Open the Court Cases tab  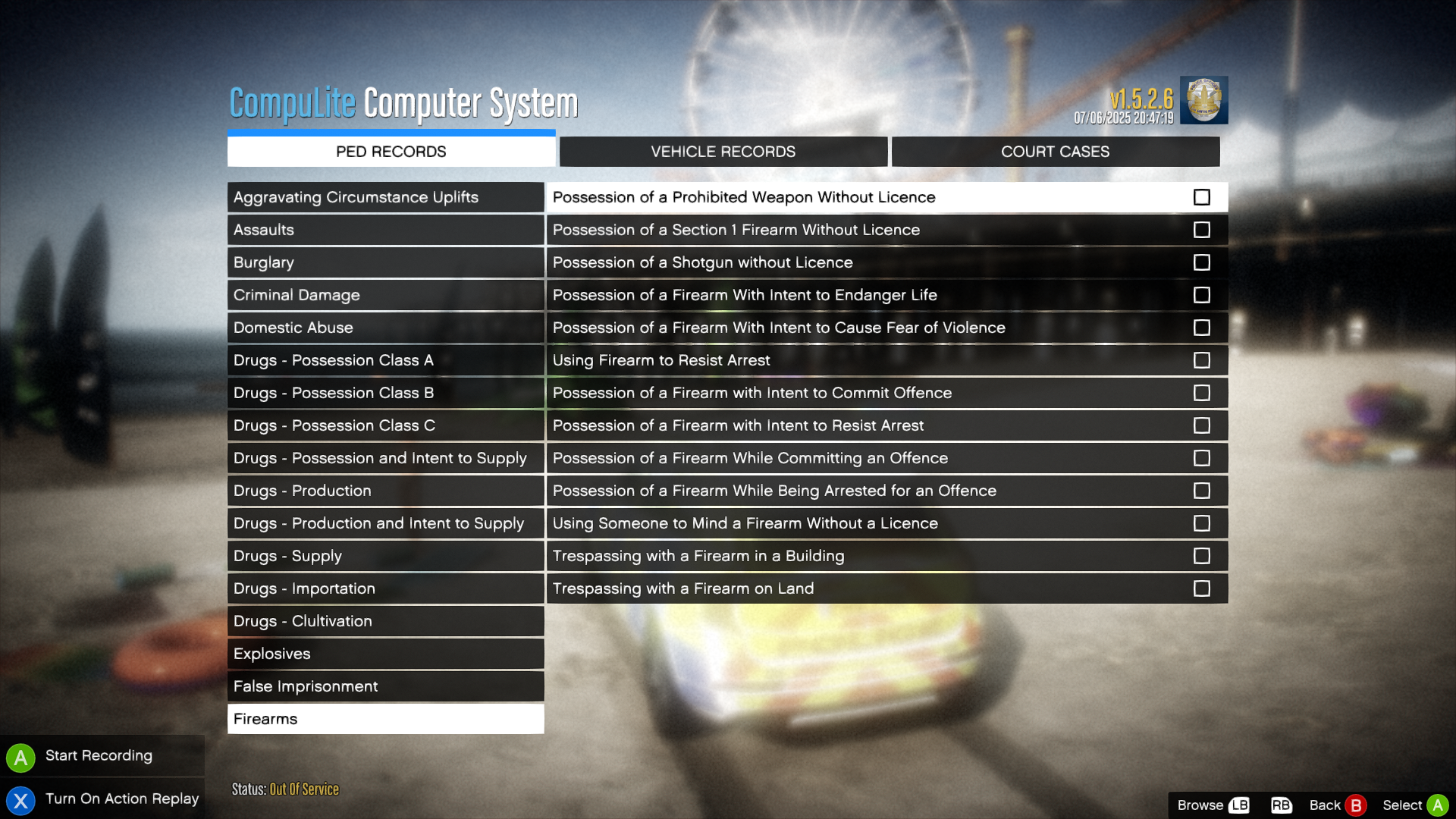1055,152
